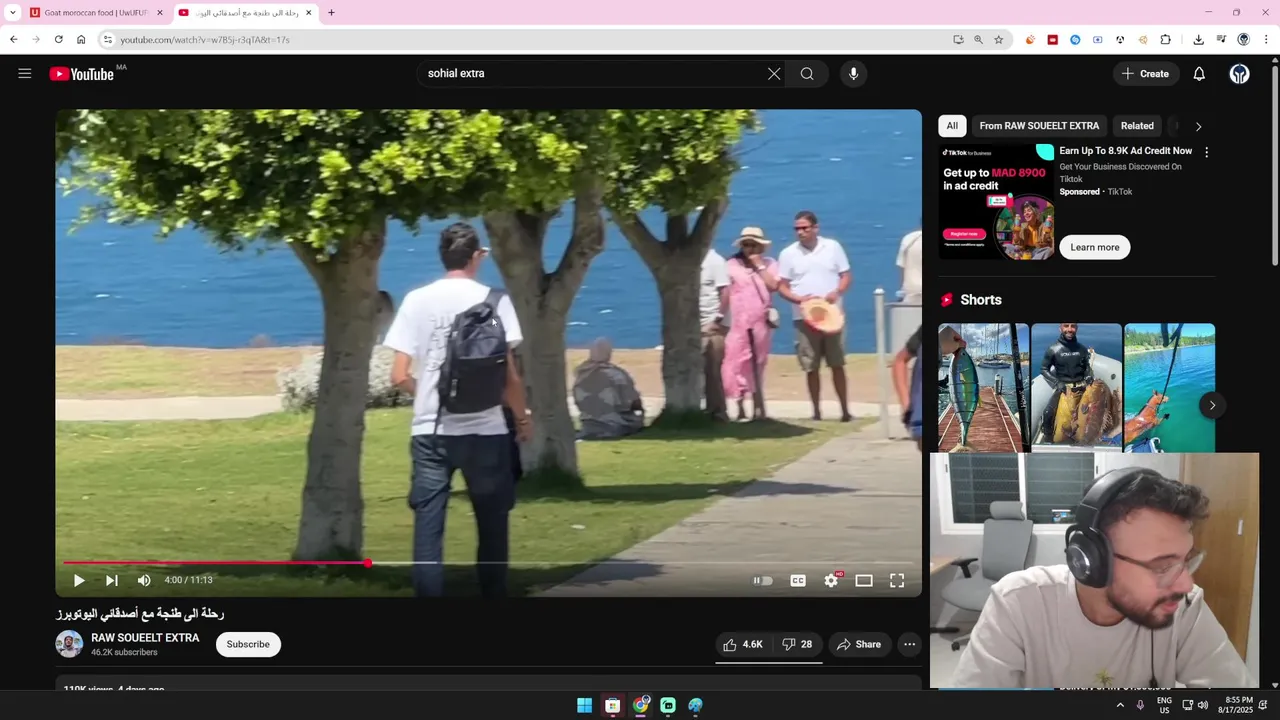The image size is (1280, 720).
Task: Open the extensions puzzle icon
Action: pos(1165,40)
